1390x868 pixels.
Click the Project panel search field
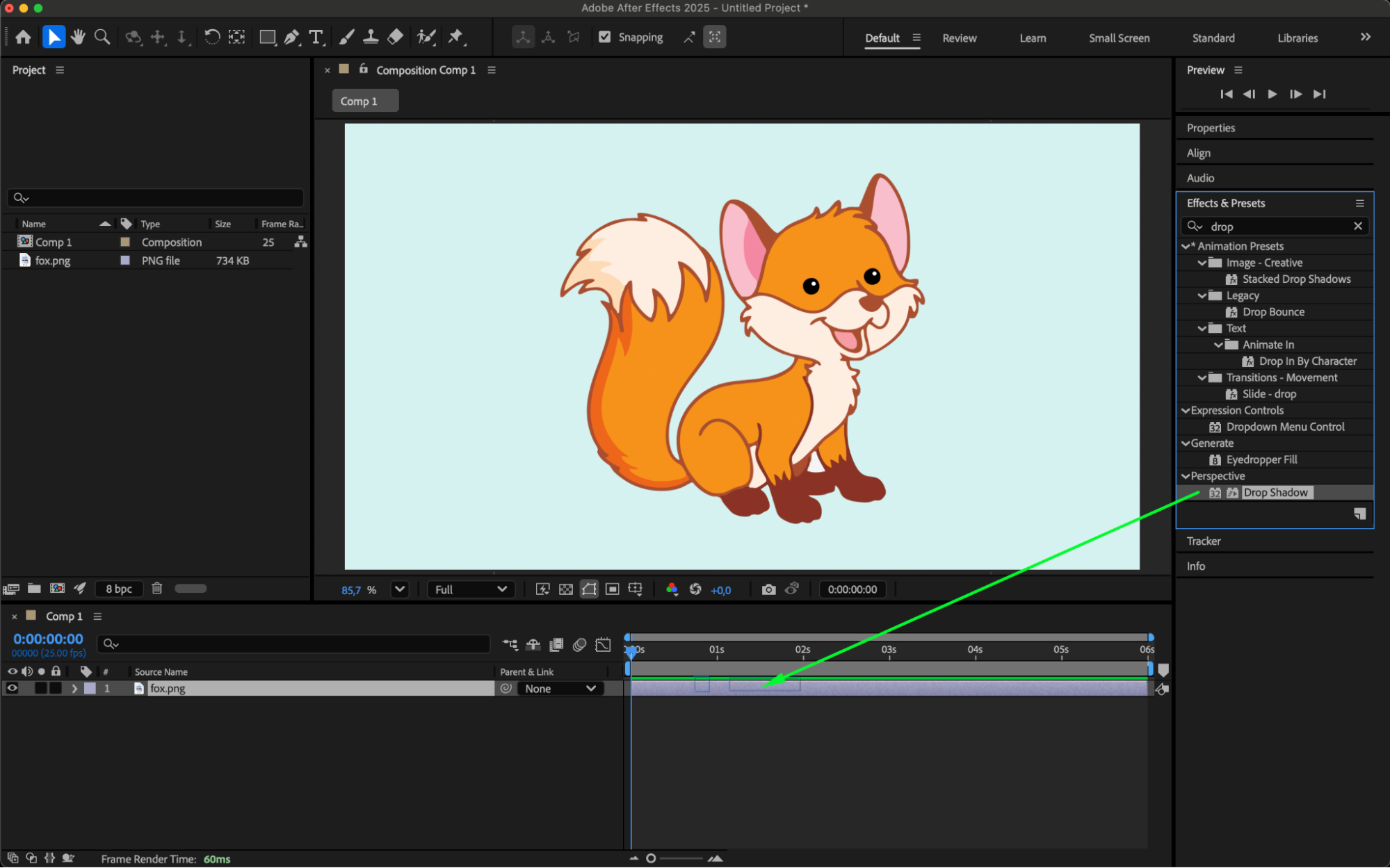coord(156,198)
